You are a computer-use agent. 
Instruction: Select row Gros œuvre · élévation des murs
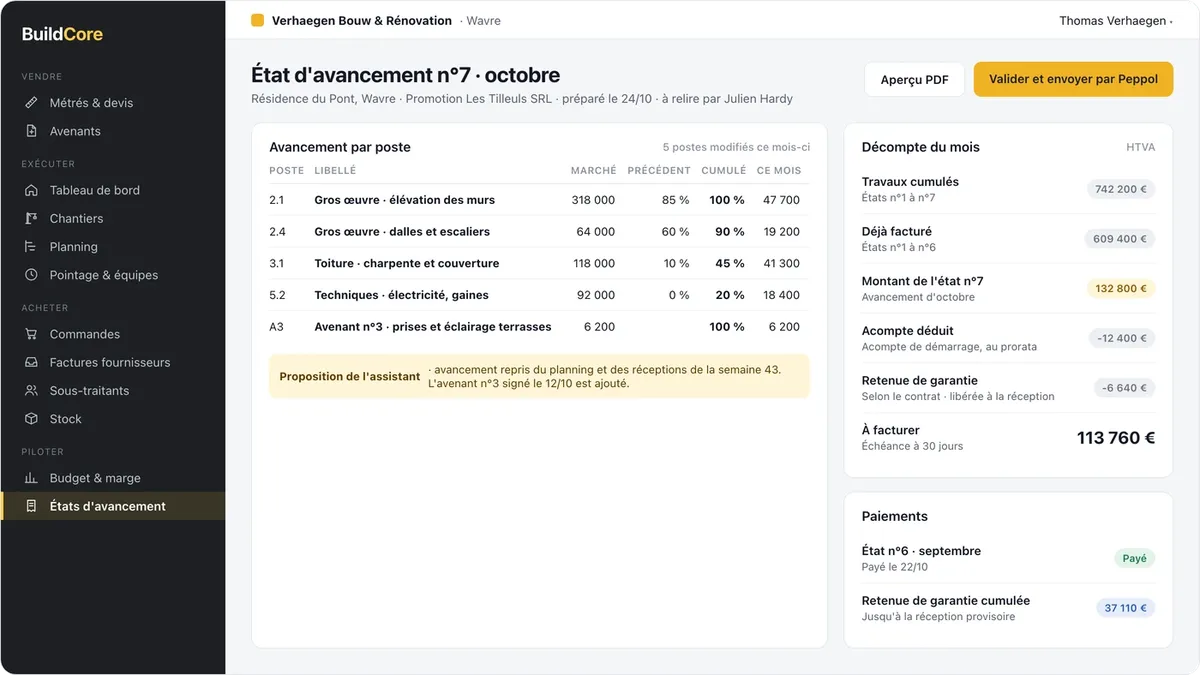pos(539,200)
